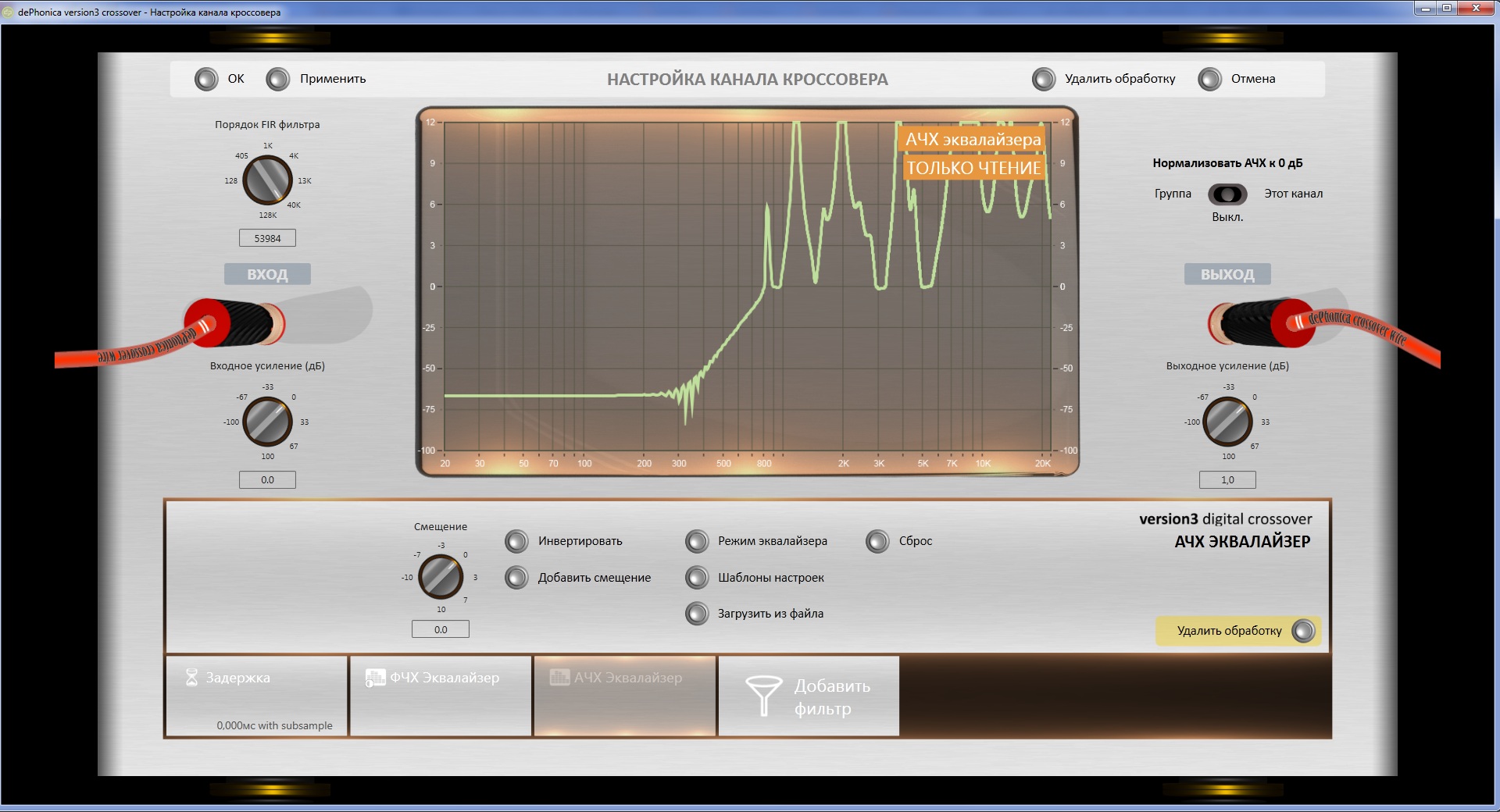The height and width of the screenshot is (812, 1500).
Task: Click the output gain value field 1,0
Action: (x=1227, y=479)
